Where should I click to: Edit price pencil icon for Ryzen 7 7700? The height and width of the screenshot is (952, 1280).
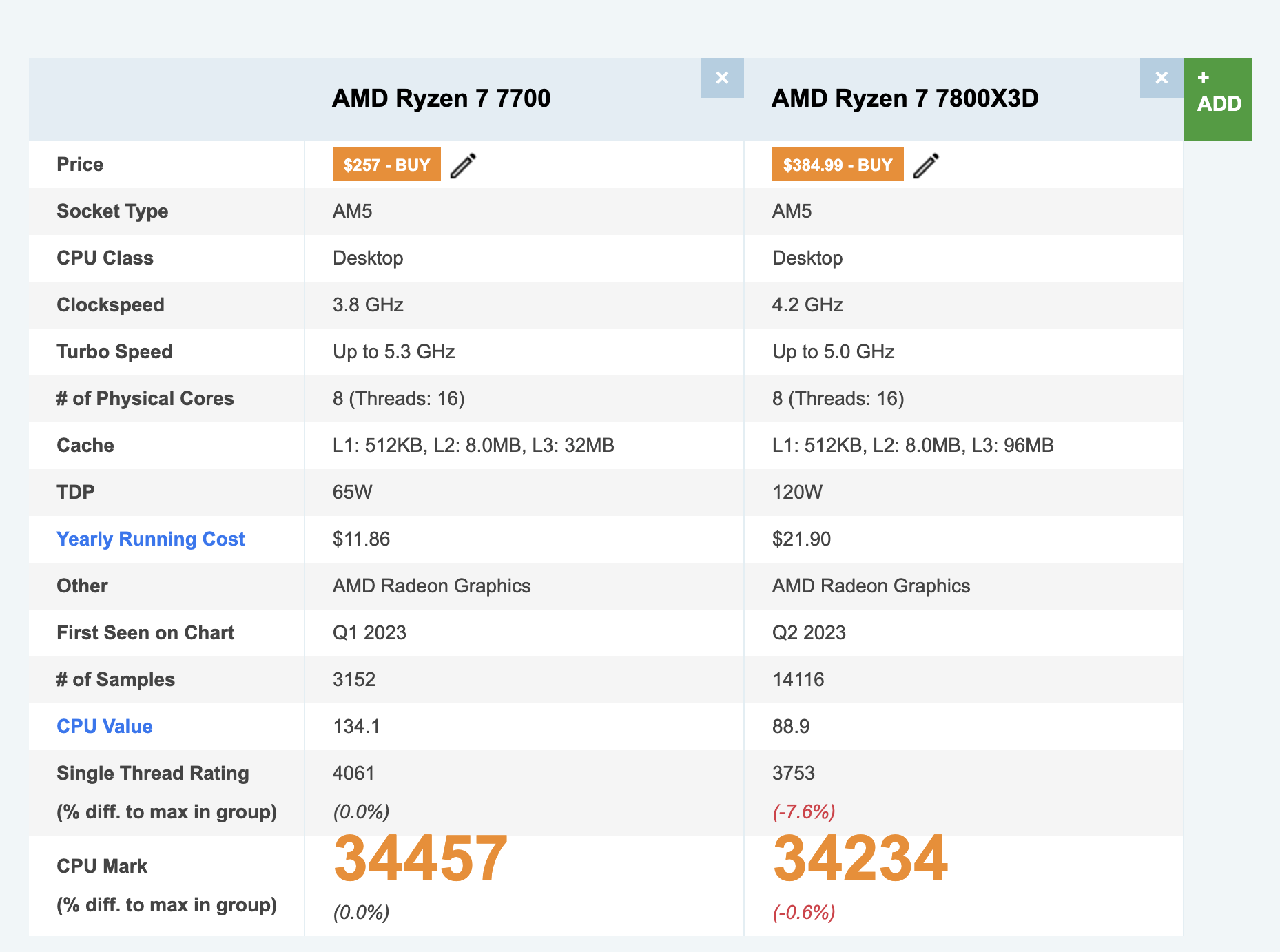click(x=463, y=165)
